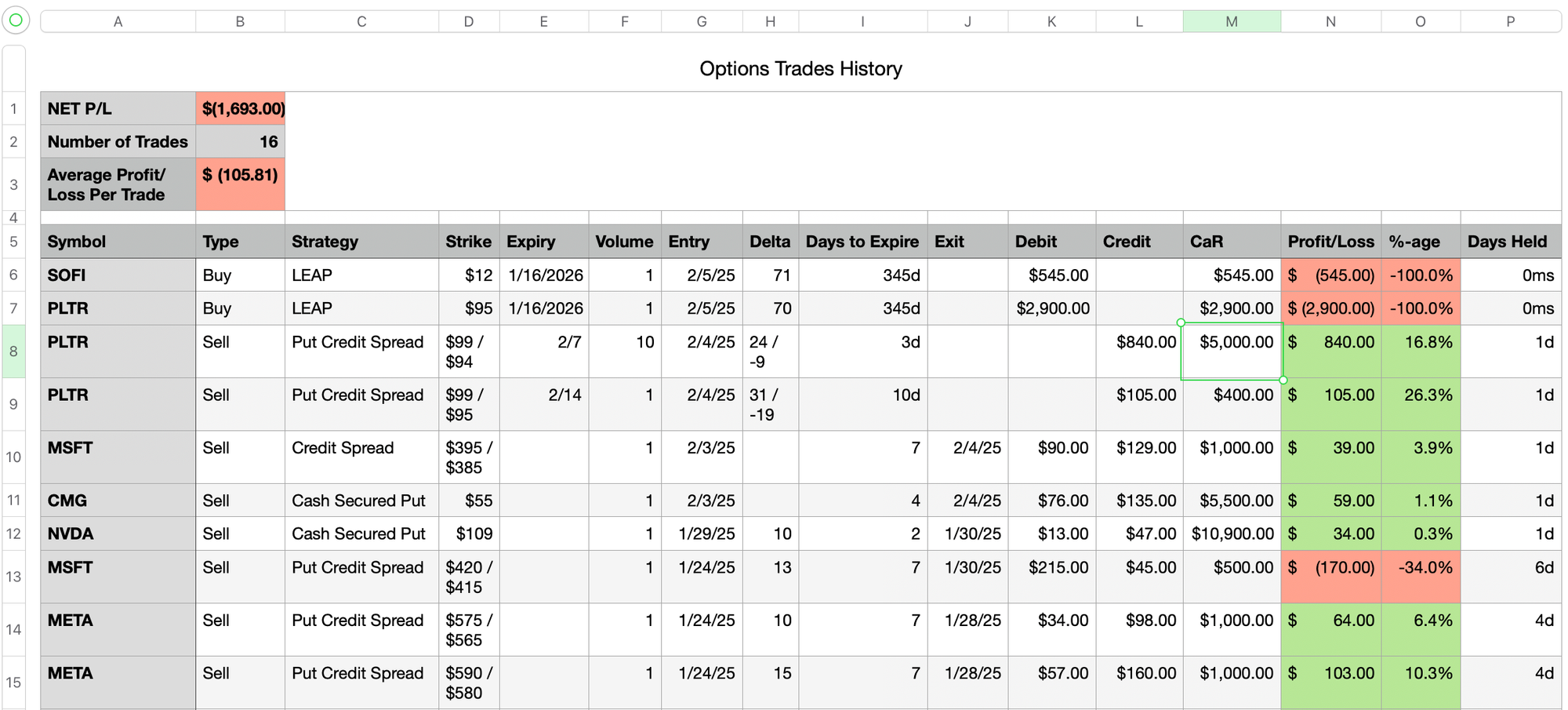Select expiry 2/14 cell
1568x710 pixels.
[543, 404]
